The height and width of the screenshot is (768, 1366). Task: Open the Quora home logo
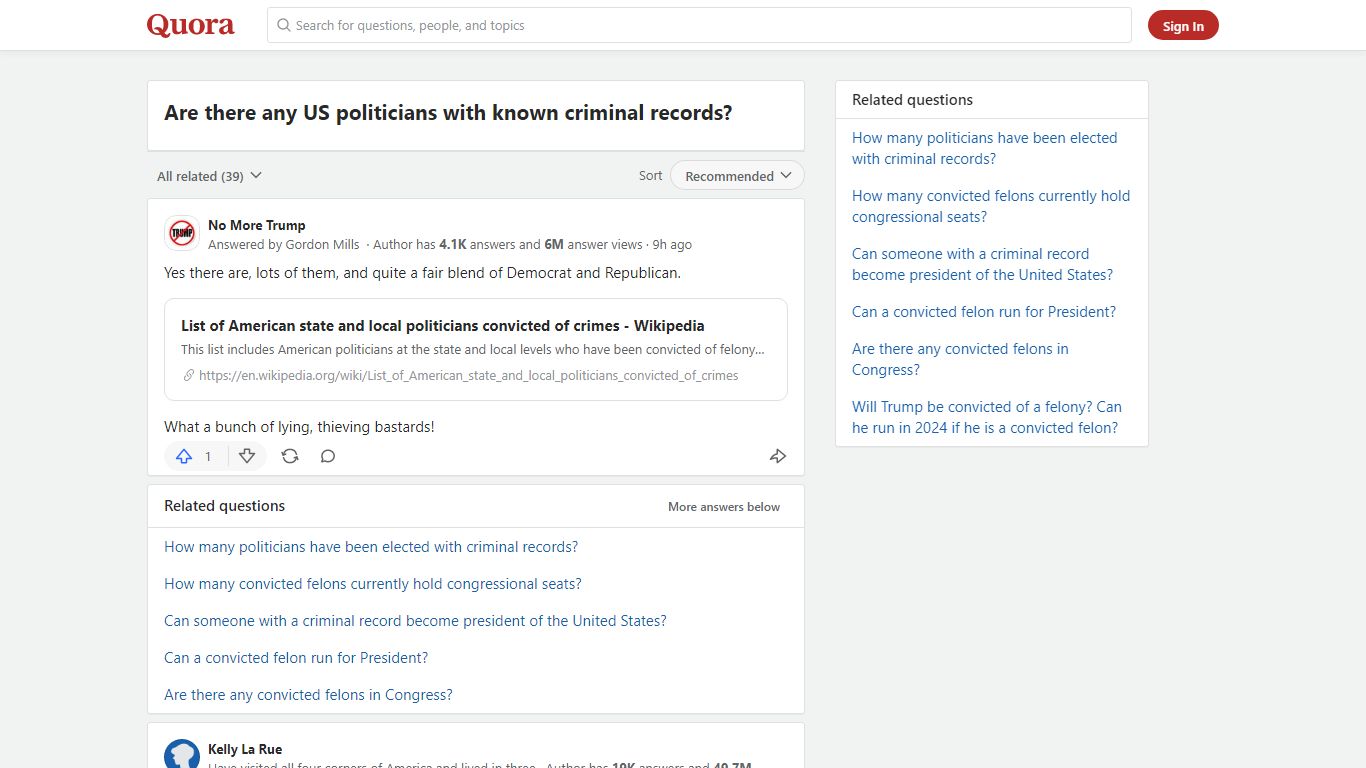point(190,25)
